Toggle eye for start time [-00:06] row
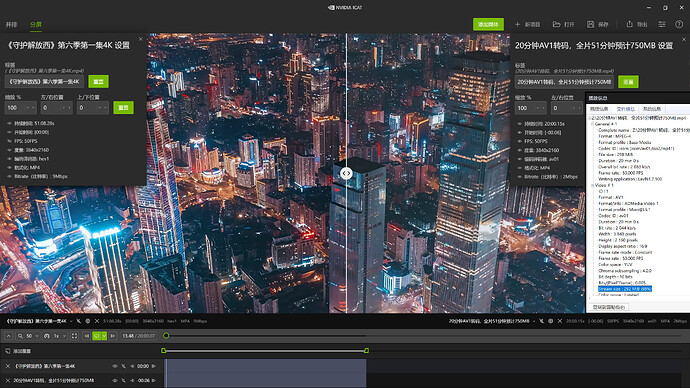690x388 pixels. [520, 133]
